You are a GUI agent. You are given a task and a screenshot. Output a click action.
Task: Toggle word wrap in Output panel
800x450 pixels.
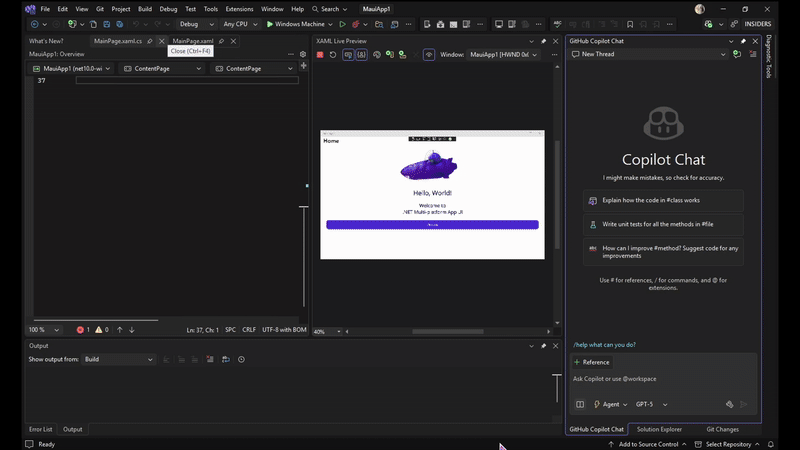coord(226,359)
